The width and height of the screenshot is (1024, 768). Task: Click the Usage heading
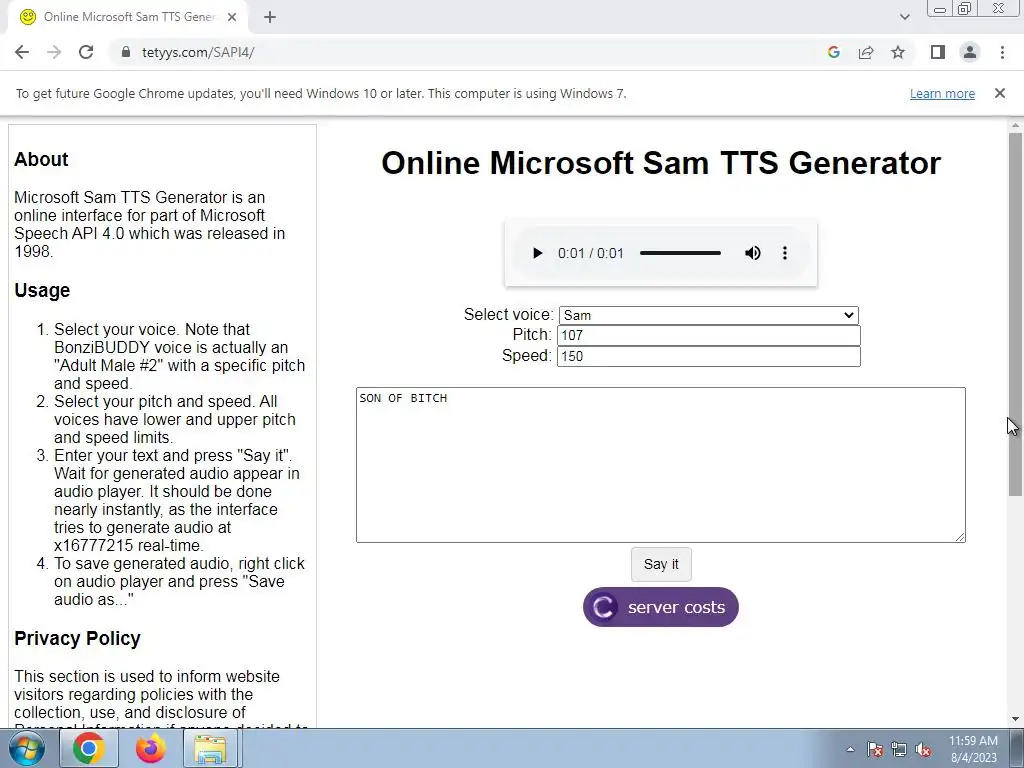(x=42, y=290)
